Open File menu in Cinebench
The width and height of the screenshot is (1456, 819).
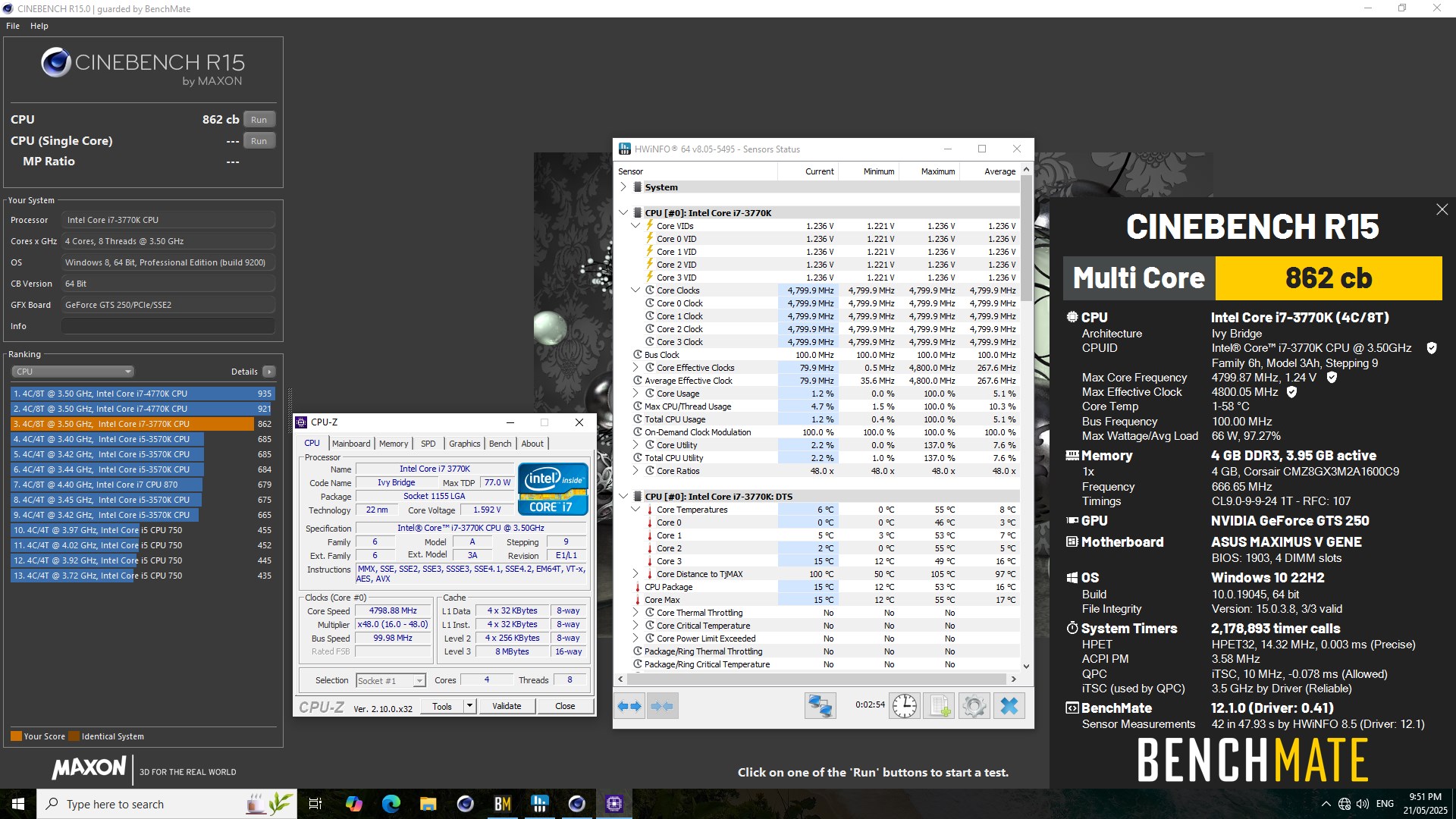[13, 26]
